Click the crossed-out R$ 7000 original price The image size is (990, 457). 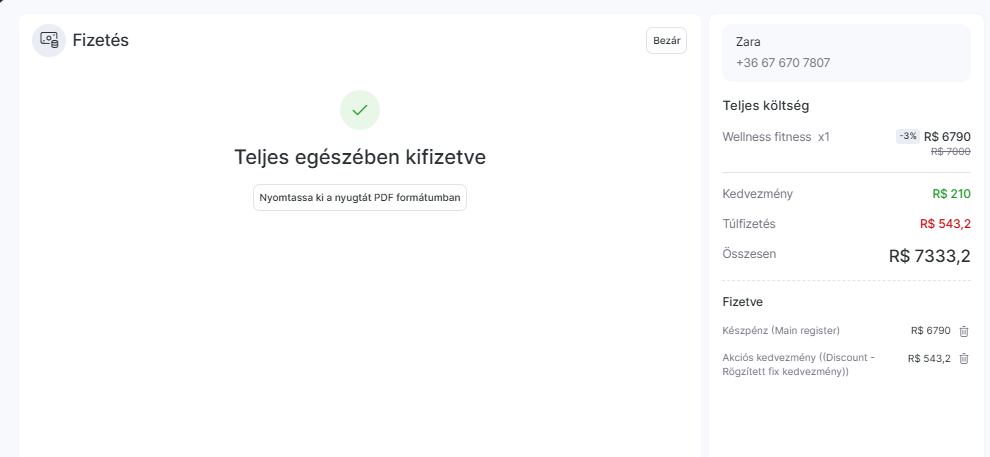pos(951,151)
